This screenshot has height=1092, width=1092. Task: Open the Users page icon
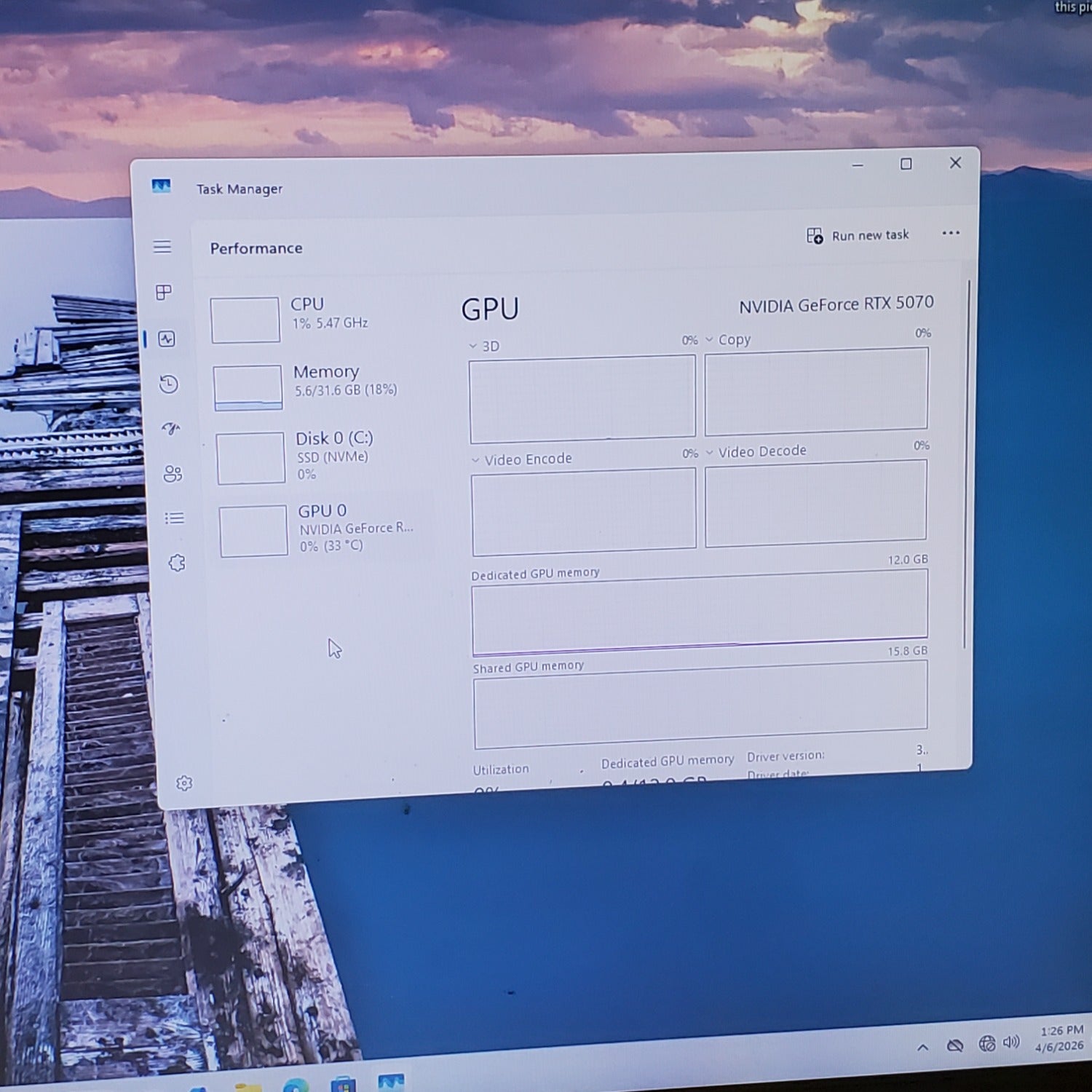pos(173,475)
